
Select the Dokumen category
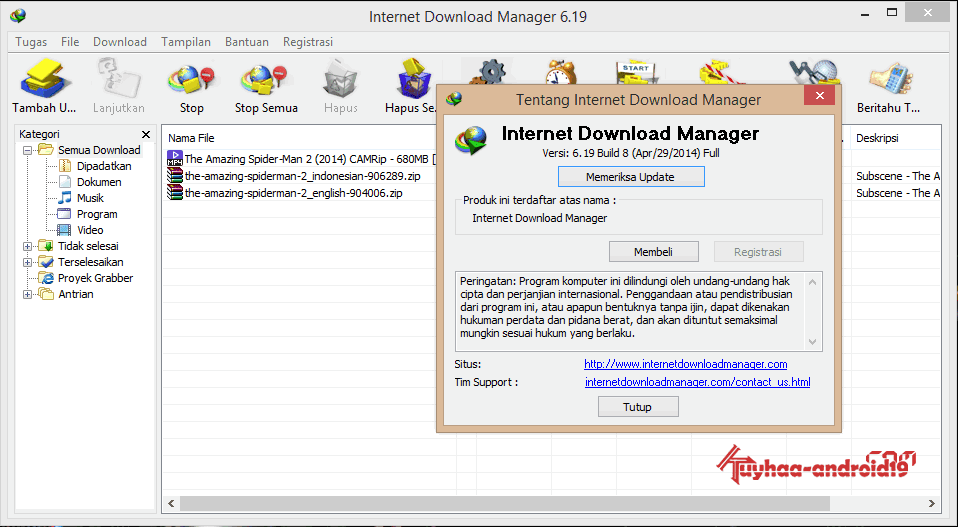(x=99, y=182)
